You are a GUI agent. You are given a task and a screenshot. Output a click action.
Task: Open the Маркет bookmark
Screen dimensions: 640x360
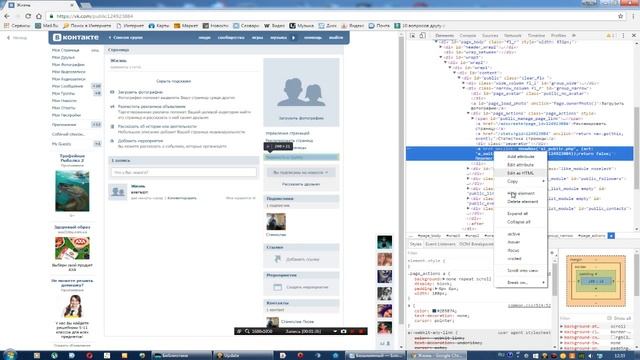(186, 25)
